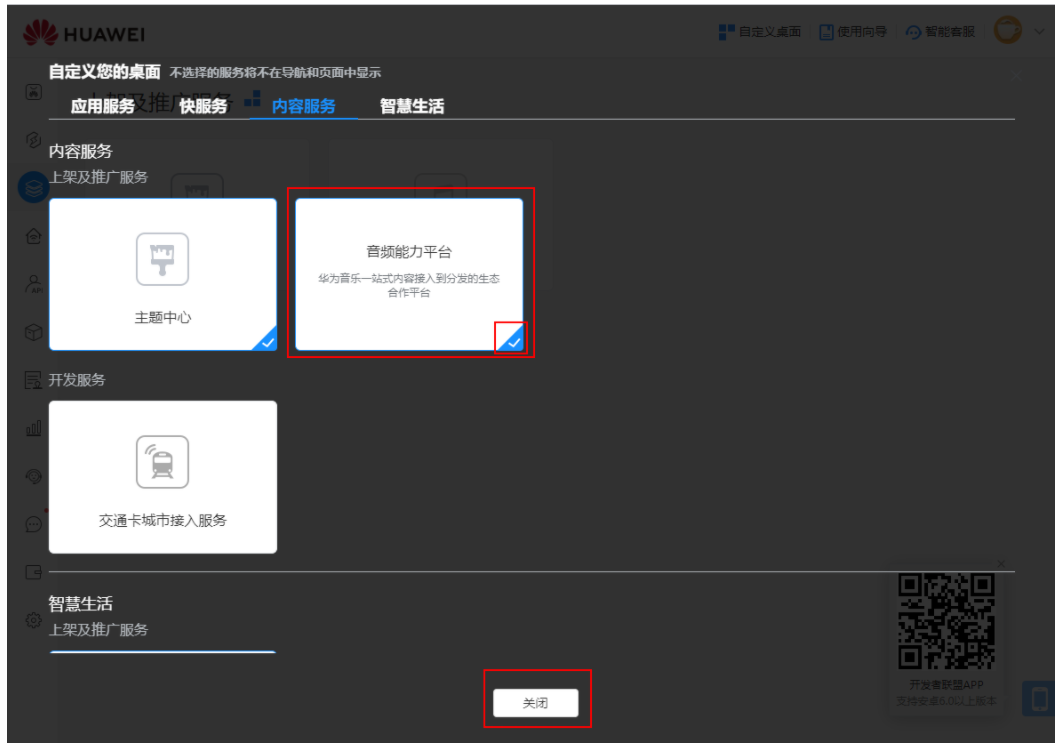
Task: Click the HUAWEI logo in the header
Action: pyautogui.click(x=84, y=33)
